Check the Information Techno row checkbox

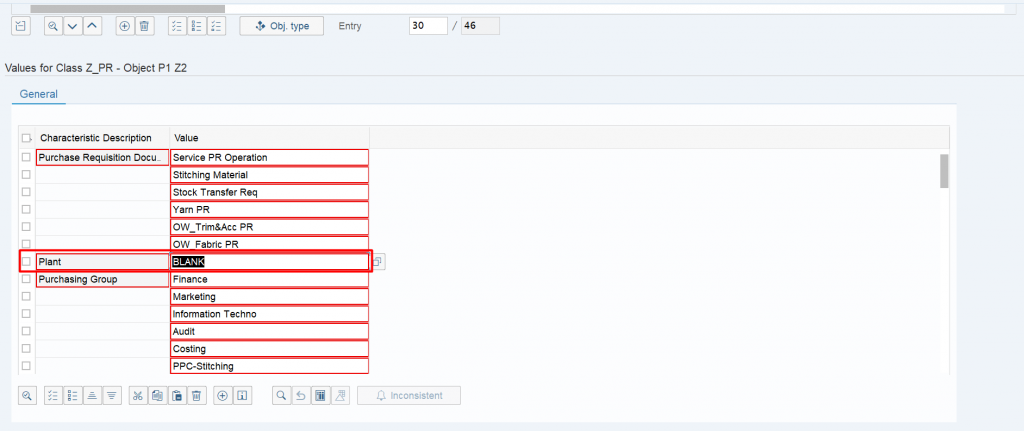26,314
